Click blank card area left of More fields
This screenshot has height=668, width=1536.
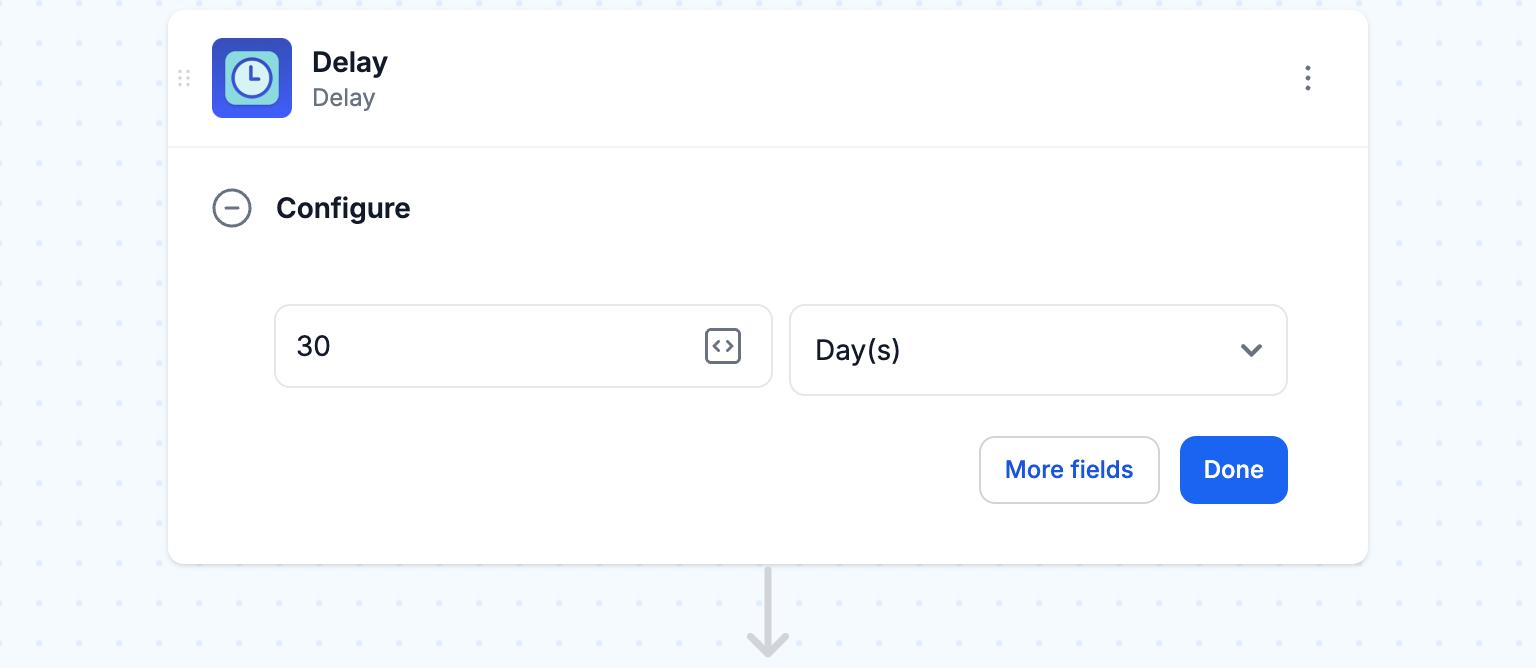click(600, 470)
